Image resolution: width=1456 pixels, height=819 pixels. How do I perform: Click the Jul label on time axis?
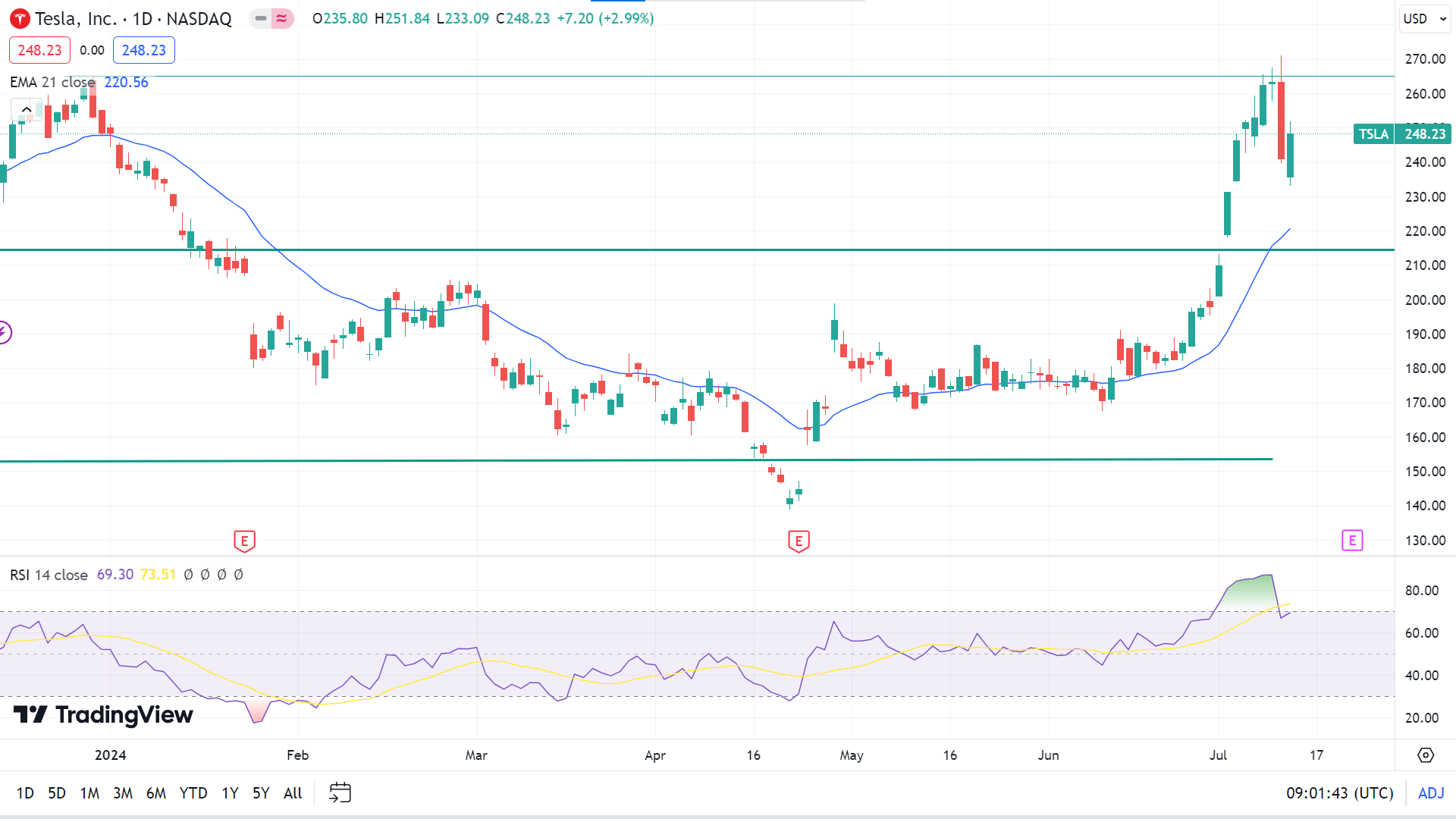tap(1218, 755)
